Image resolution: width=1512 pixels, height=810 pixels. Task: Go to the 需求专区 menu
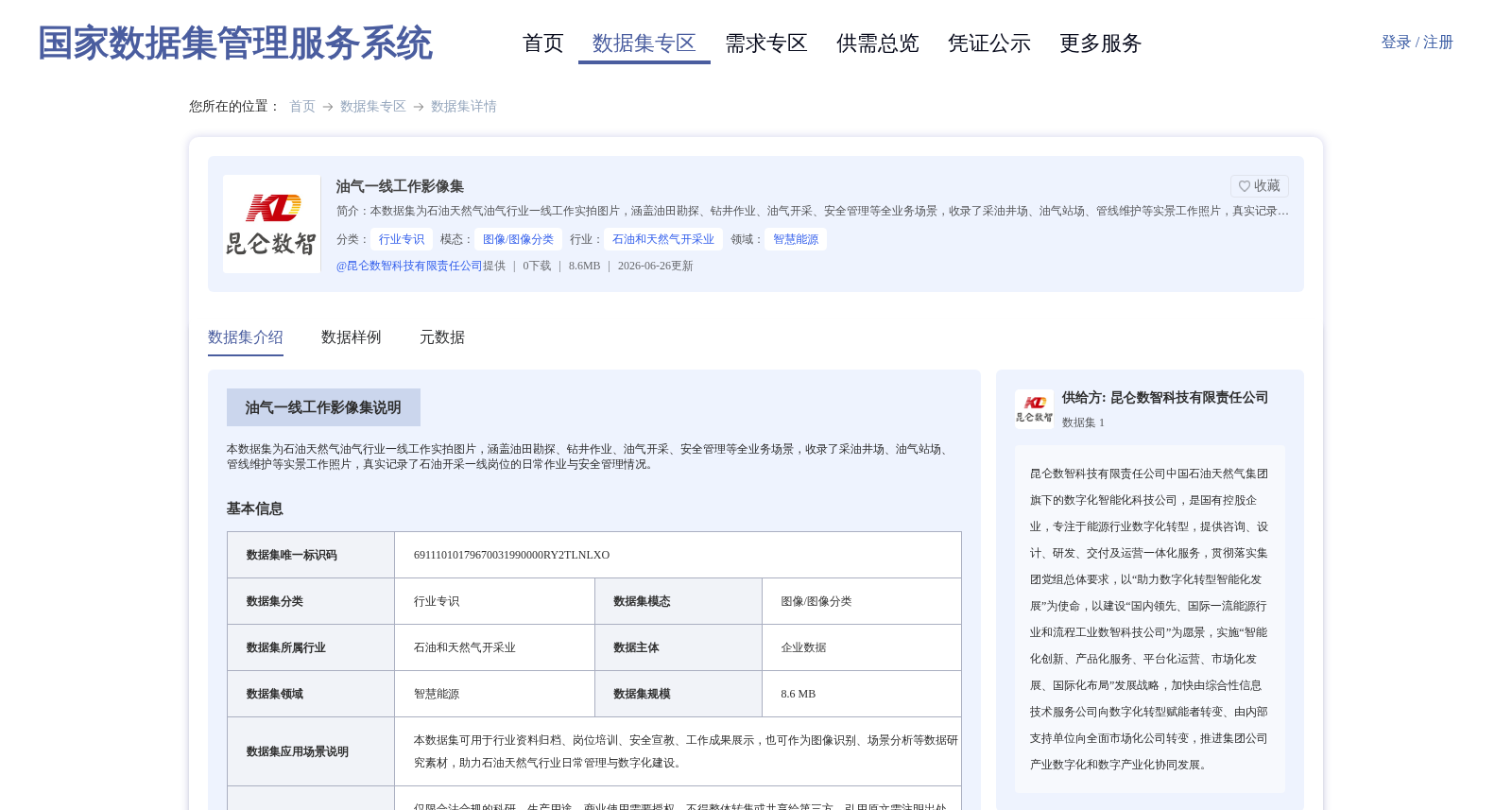click(x=765, y=43)
